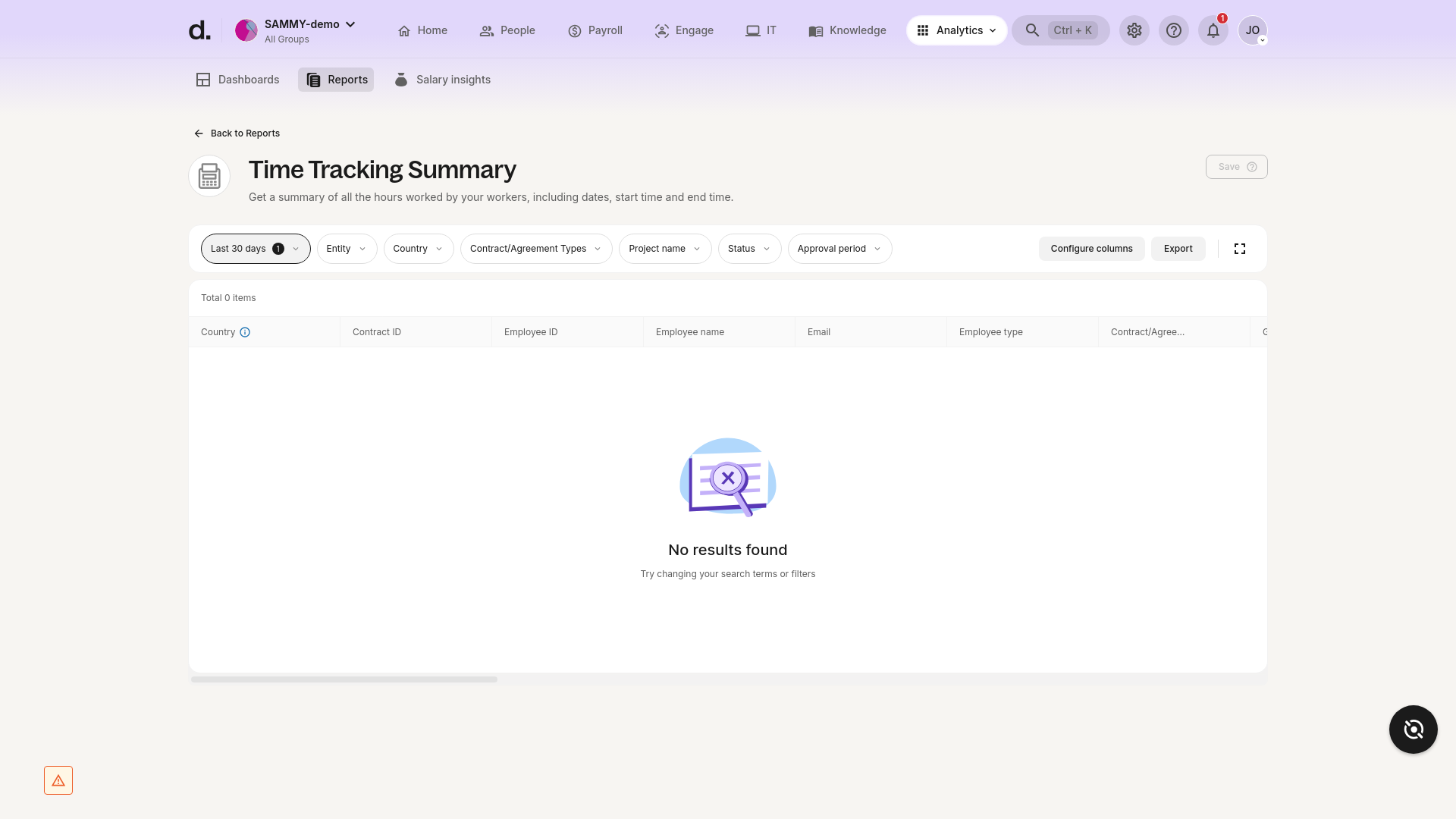Open the Home section icon
The image size is (1456, 819).
[x=405, y=30]
